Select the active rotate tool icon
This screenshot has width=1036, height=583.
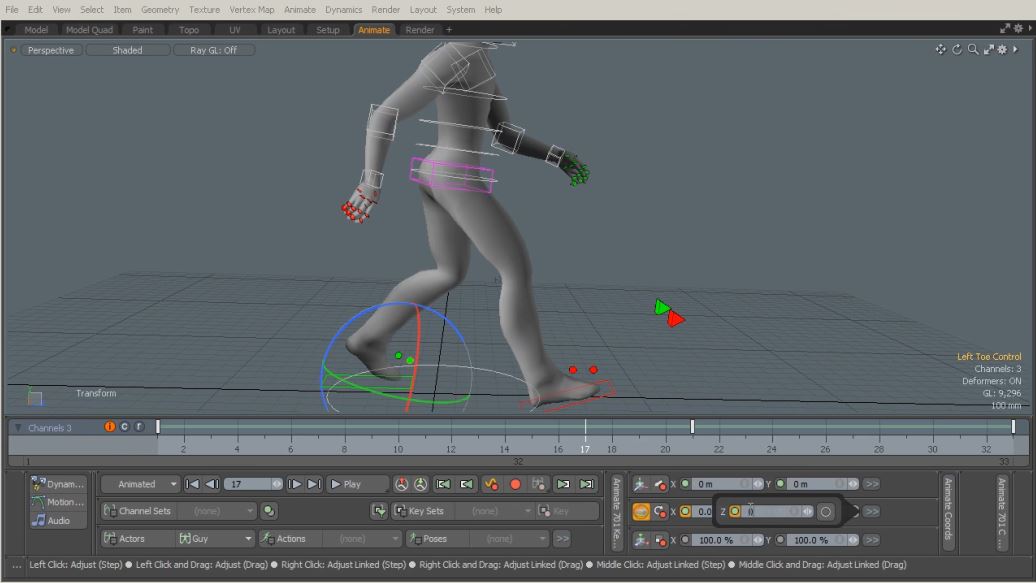[x=641, y=511]
